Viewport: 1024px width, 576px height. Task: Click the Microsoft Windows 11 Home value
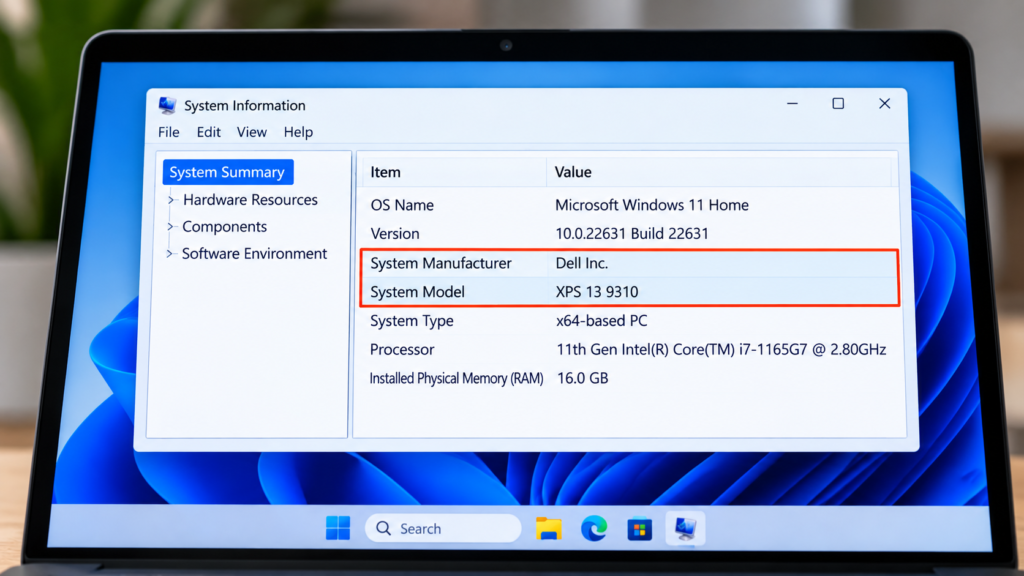click(652, 205)
